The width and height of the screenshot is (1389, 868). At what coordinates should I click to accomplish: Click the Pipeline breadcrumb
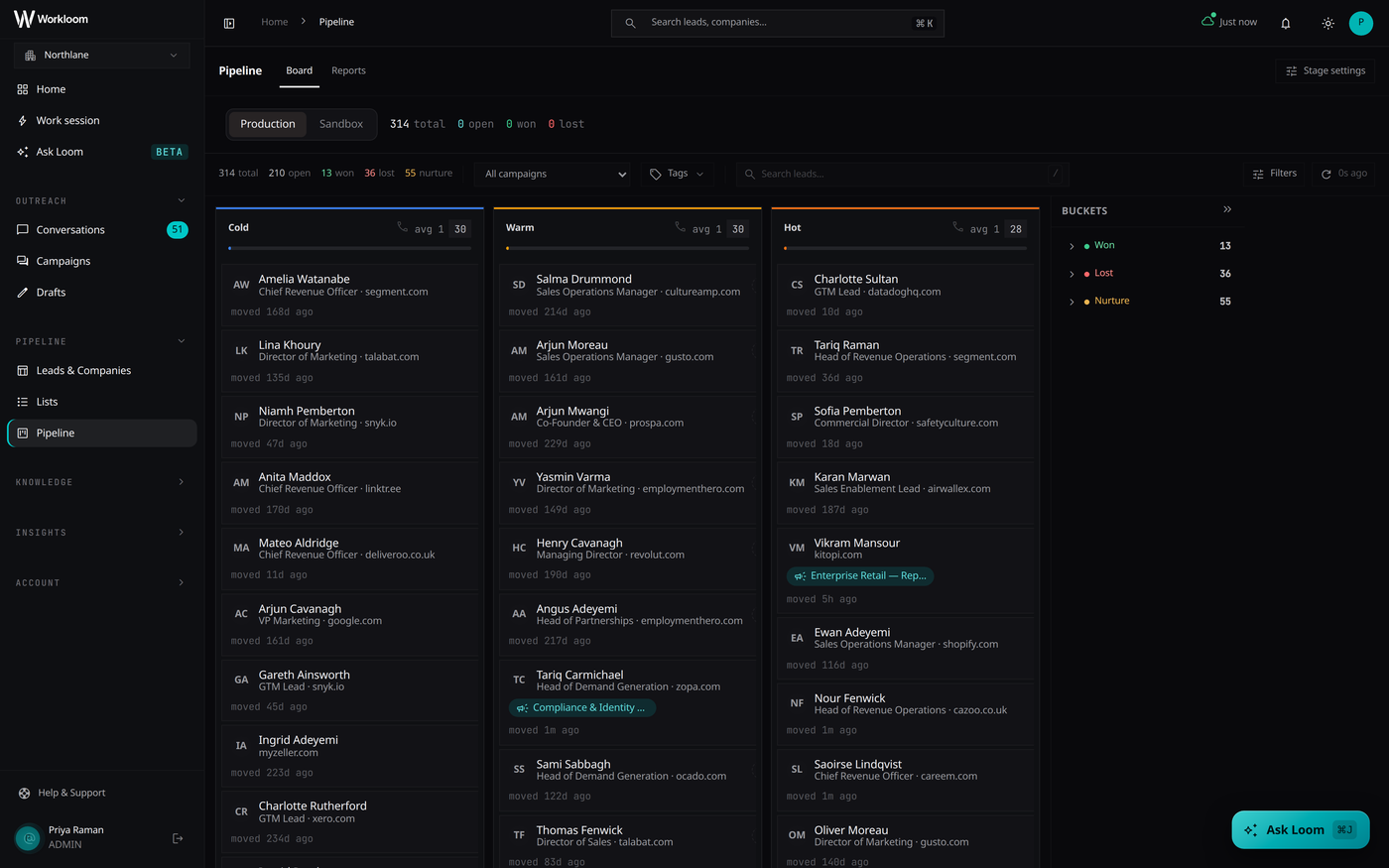[336, 22]
